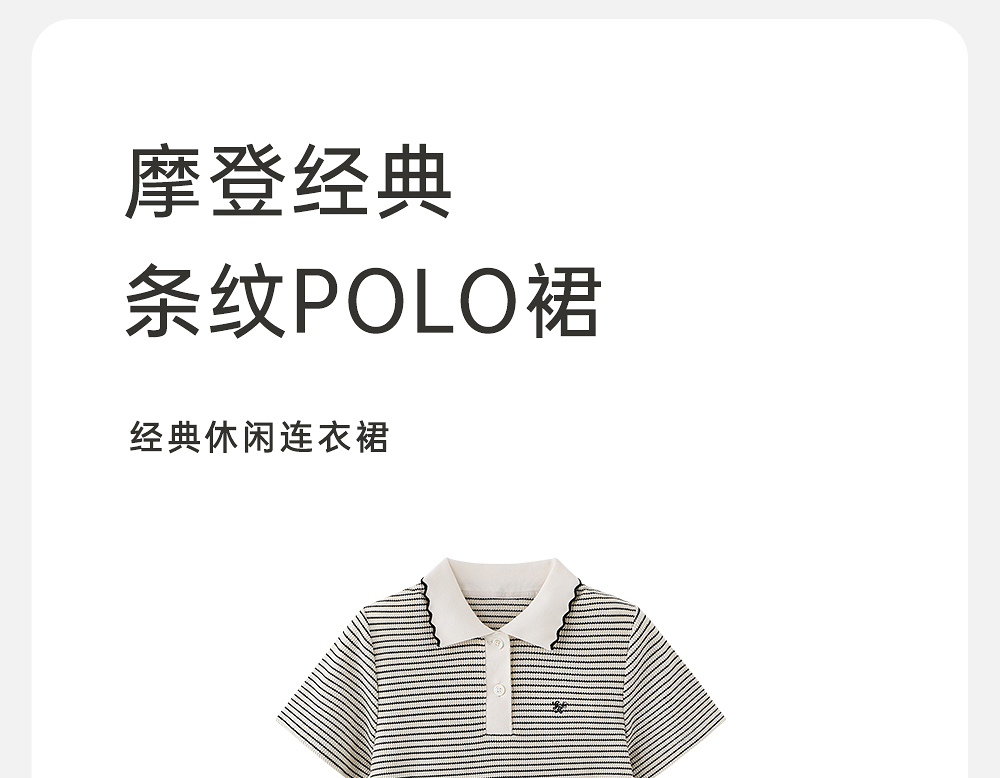Click the scalloped black trim on left collar
The width and height of the screenshot is (1000, 778).
[432, 609]
